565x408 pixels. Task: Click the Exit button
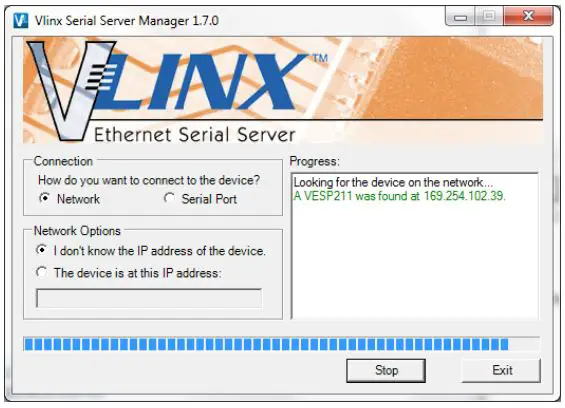[x=502, y=370]
